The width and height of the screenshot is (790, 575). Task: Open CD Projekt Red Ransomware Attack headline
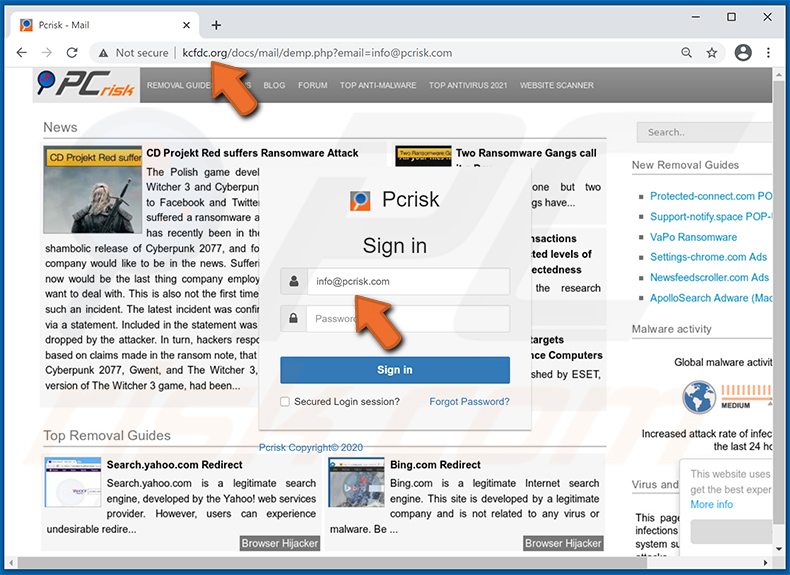pos(252,153)
